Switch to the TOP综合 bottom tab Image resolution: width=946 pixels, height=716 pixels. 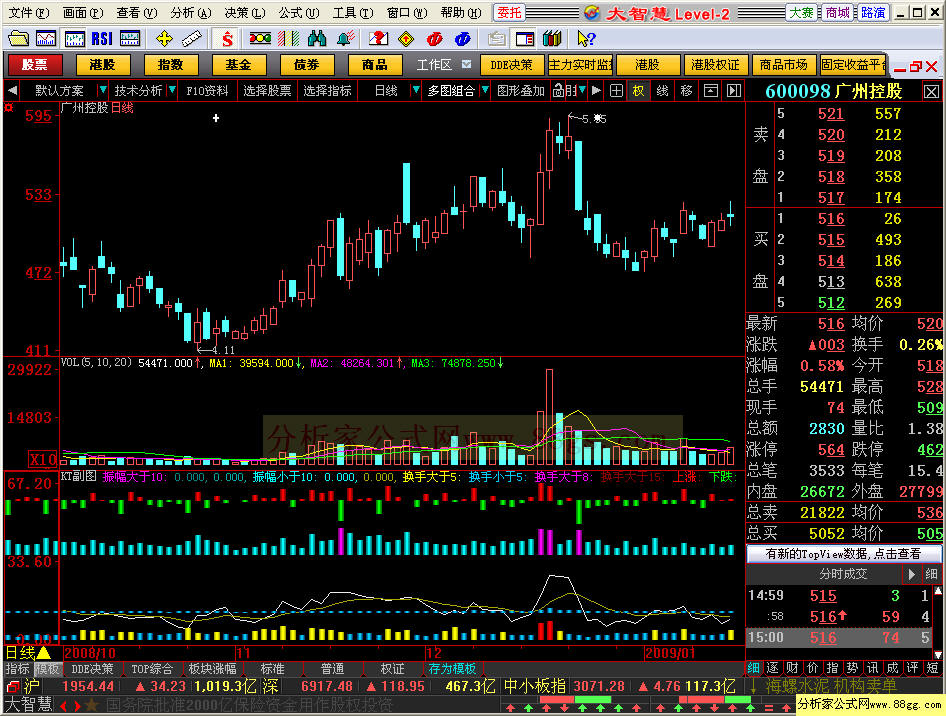point(152,668)
